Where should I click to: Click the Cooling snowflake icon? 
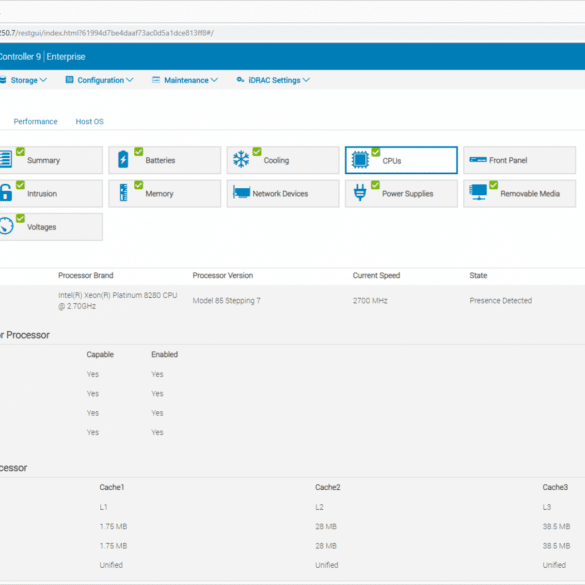(241, 159)
